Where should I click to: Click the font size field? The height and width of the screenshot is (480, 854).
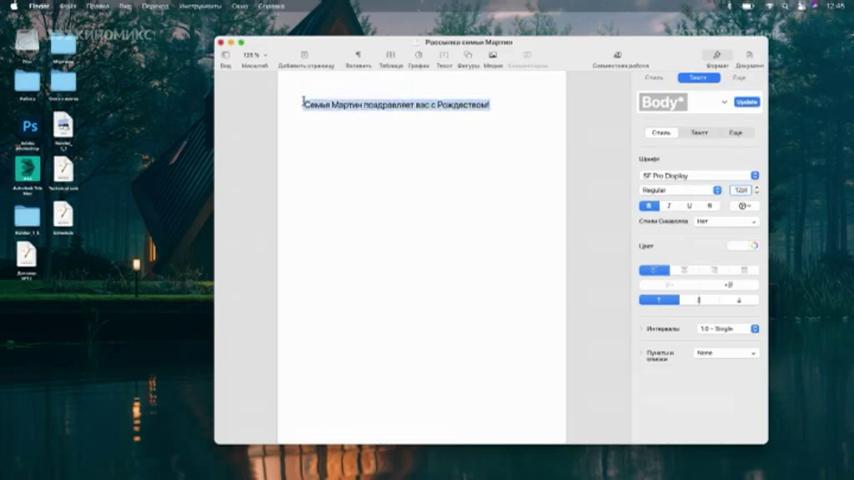click(740, 190)
